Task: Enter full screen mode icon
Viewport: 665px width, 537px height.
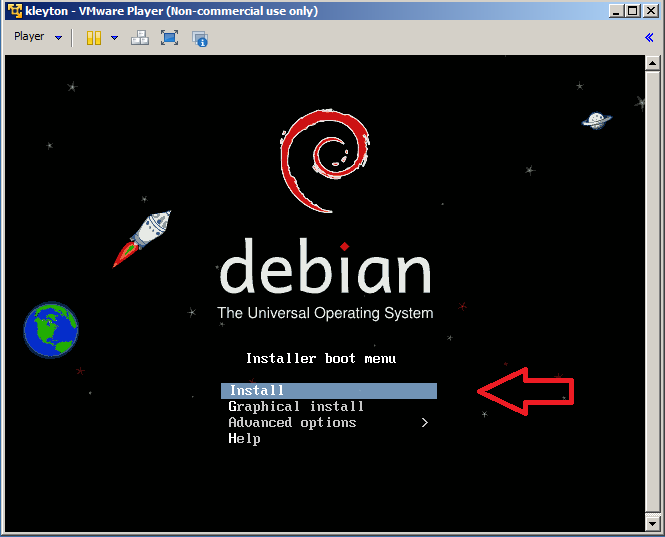Action: coord(169,38)
